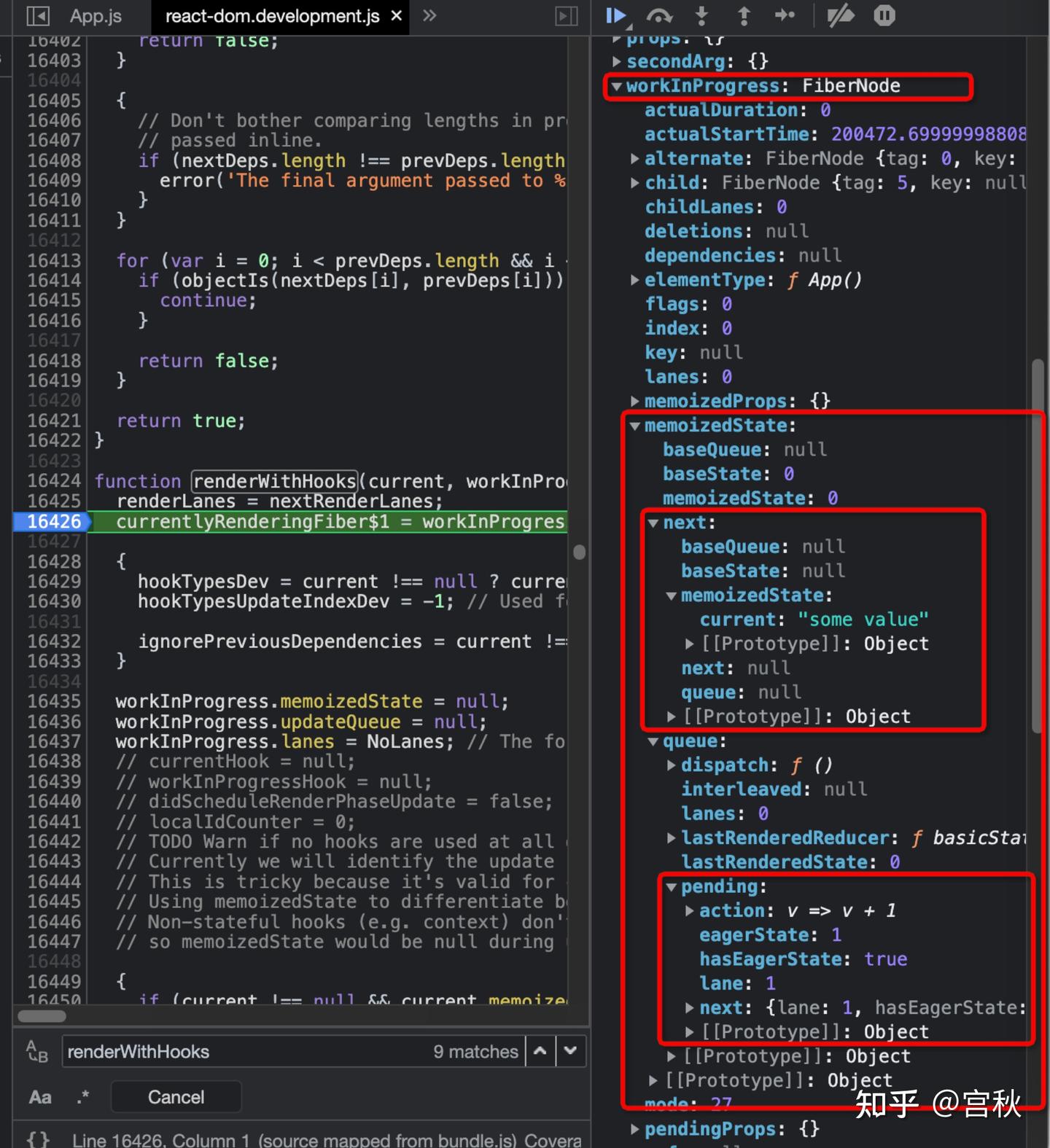Close the react-dom.development.js tab
Screen dimensions: 1050x1148
pos(397,16)
